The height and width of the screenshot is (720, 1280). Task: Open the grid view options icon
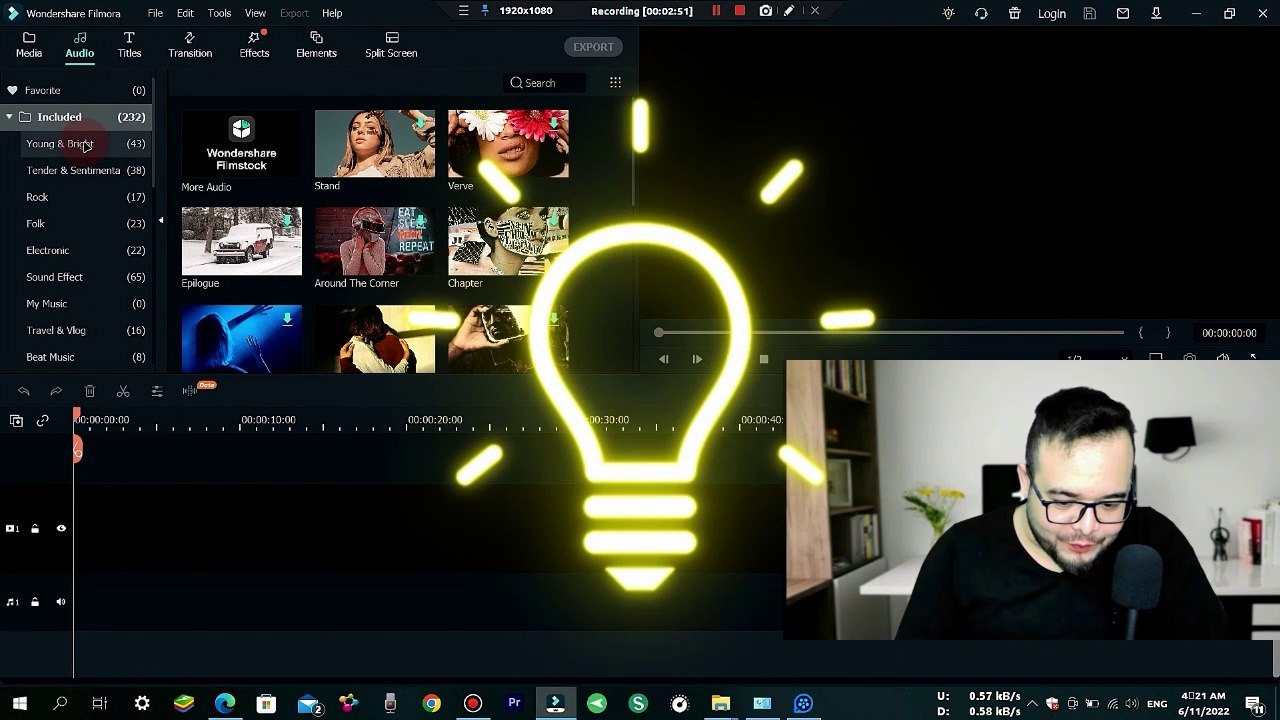coord(615,83)
